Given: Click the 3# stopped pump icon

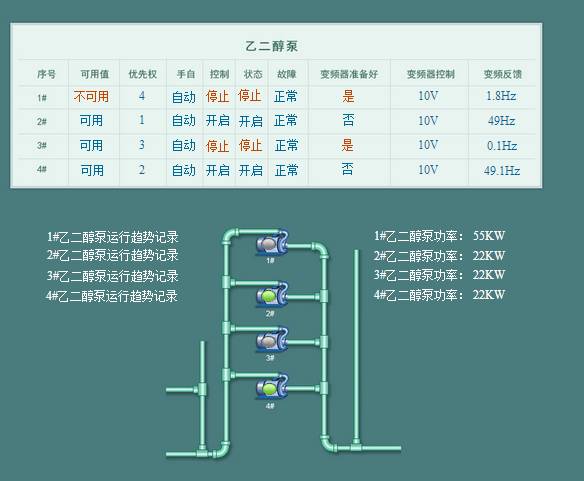Looking at the screenshot, I should 272,340.
